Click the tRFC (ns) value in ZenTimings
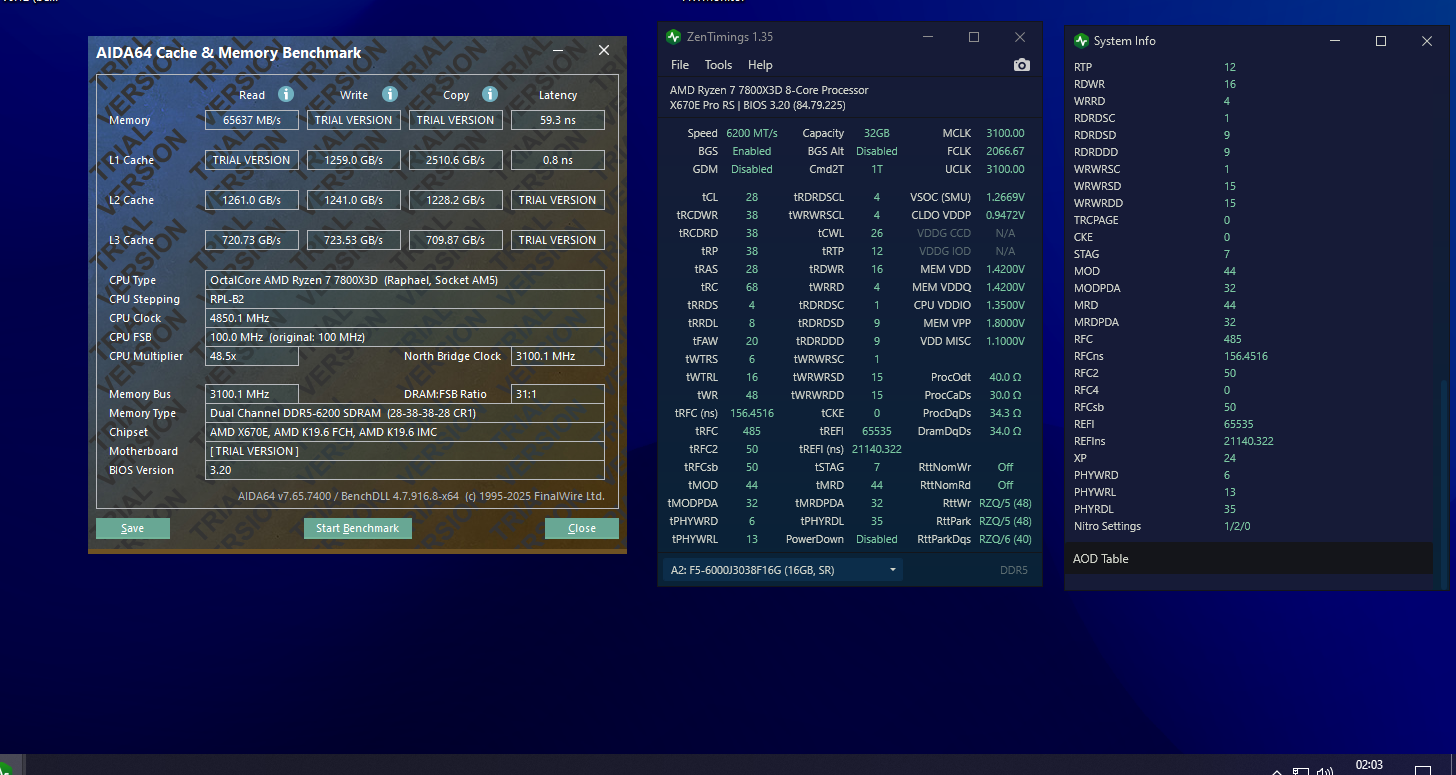Screen dimensions: 1456x775 point(752,413)
